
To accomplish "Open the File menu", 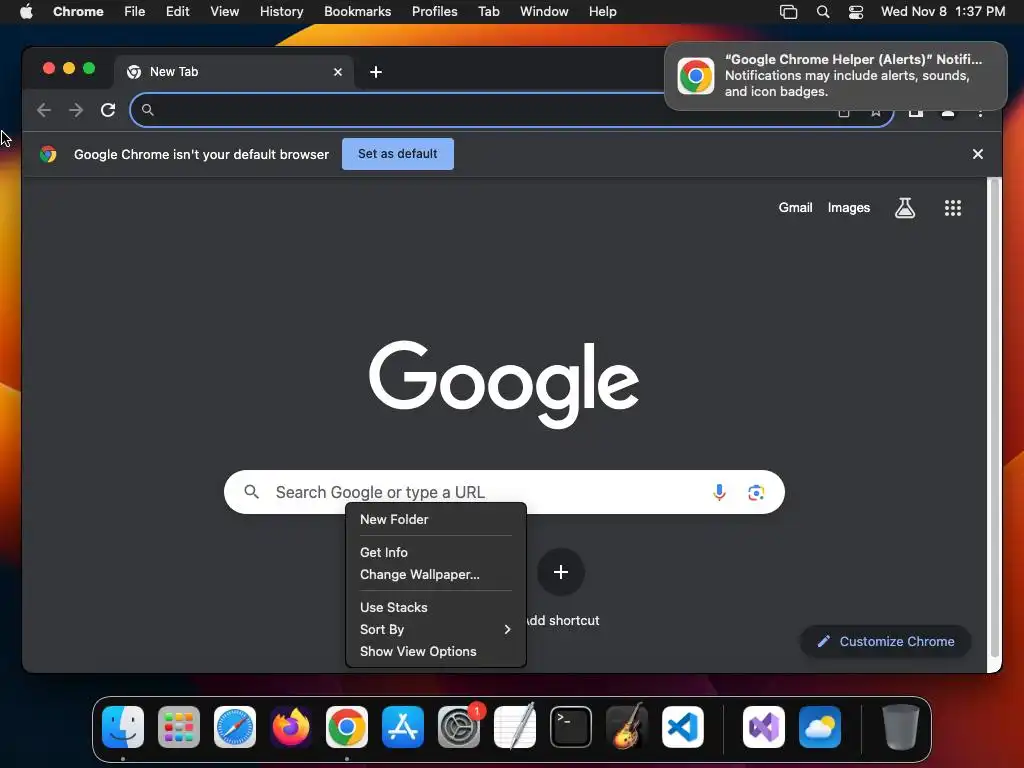I will tap(135, 12).
